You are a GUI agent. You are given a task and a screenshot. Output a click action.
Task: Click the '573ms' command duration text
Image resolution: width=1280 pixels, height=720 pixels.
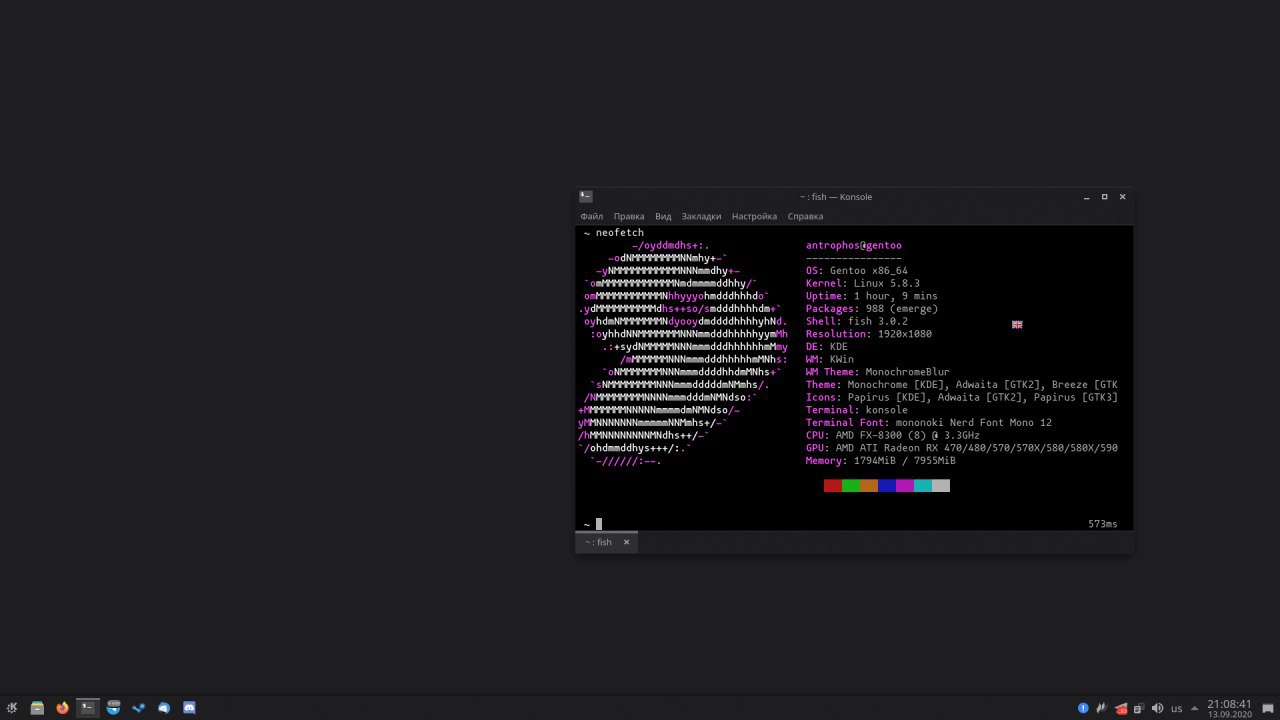1103,524
